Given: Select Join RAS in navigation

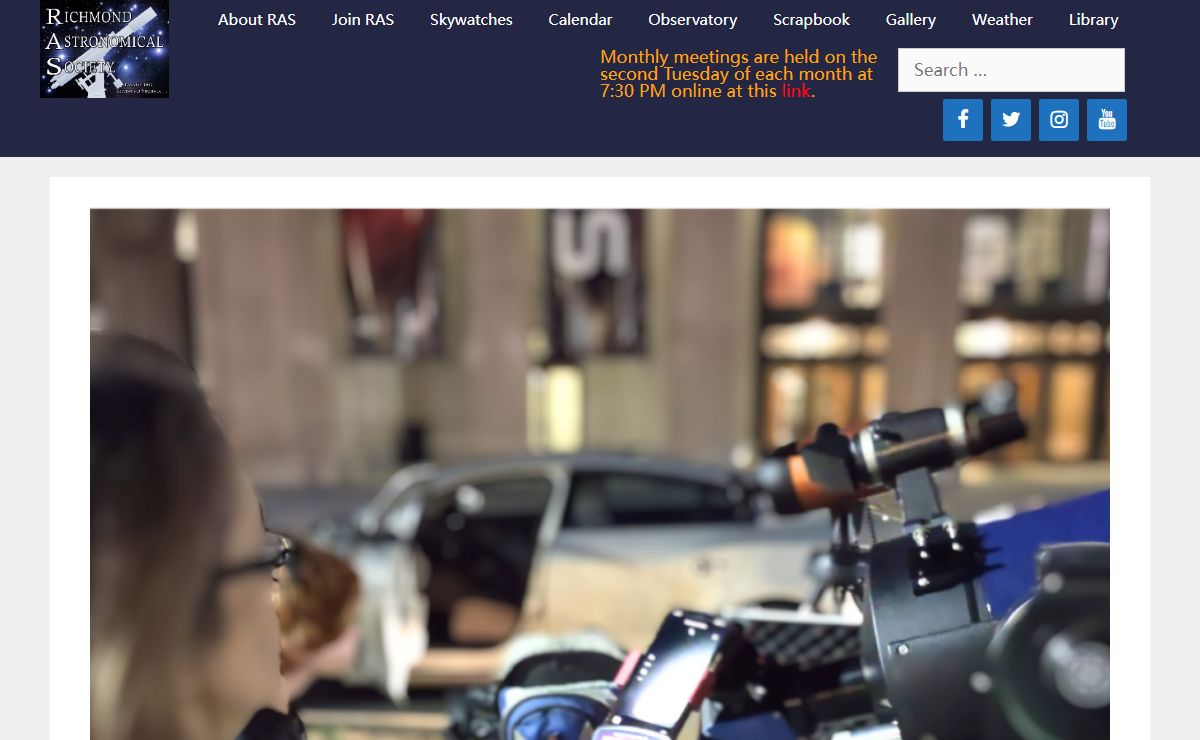Looking at the screenshot, I should tap(363, 20).
